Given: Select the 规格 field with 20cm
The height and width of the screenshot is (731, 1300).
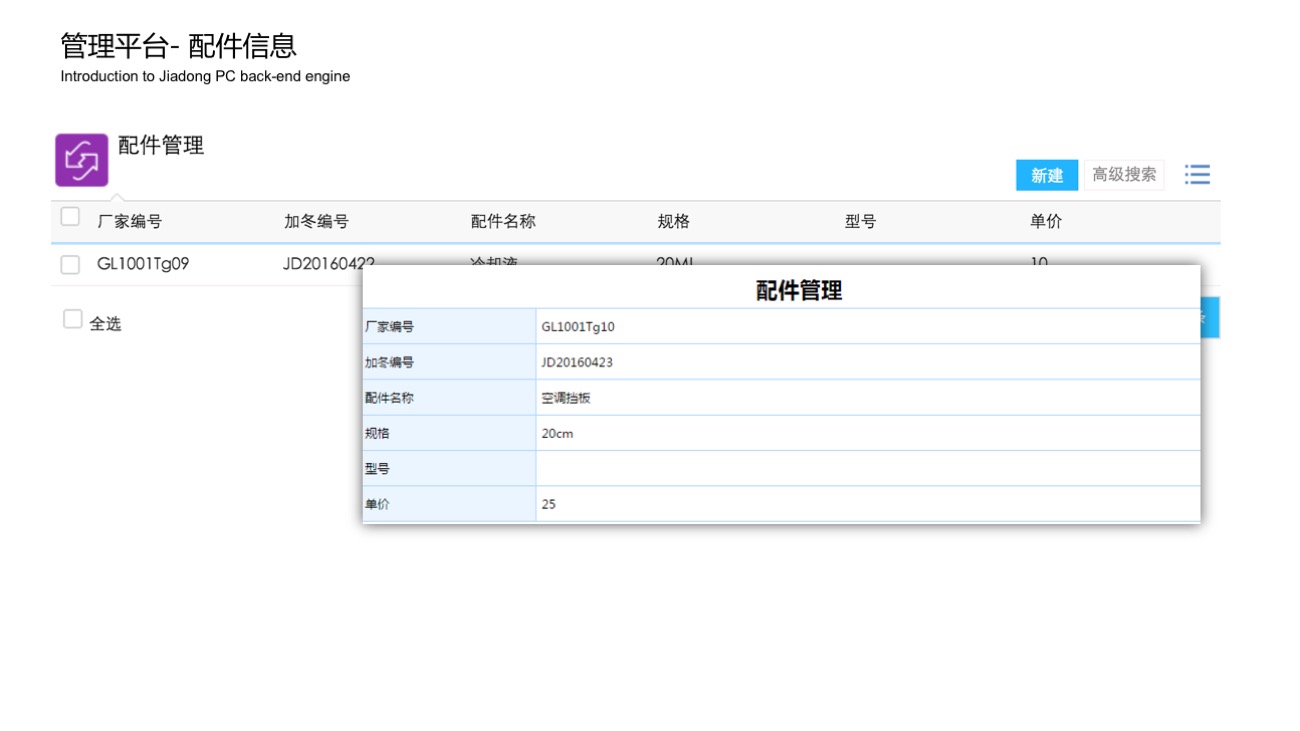Looking at the screenshot, I should pyautogui.click(x=867, y=434).
